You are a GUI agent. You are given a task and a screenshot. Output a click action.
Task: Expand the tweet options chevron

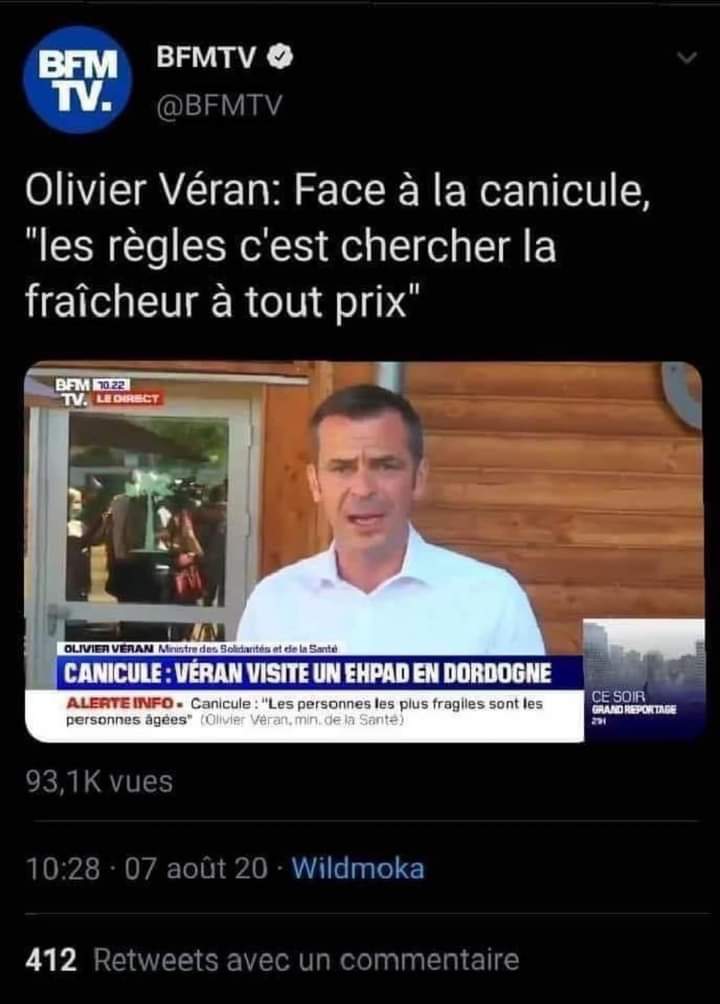click(x=687, y=58)
